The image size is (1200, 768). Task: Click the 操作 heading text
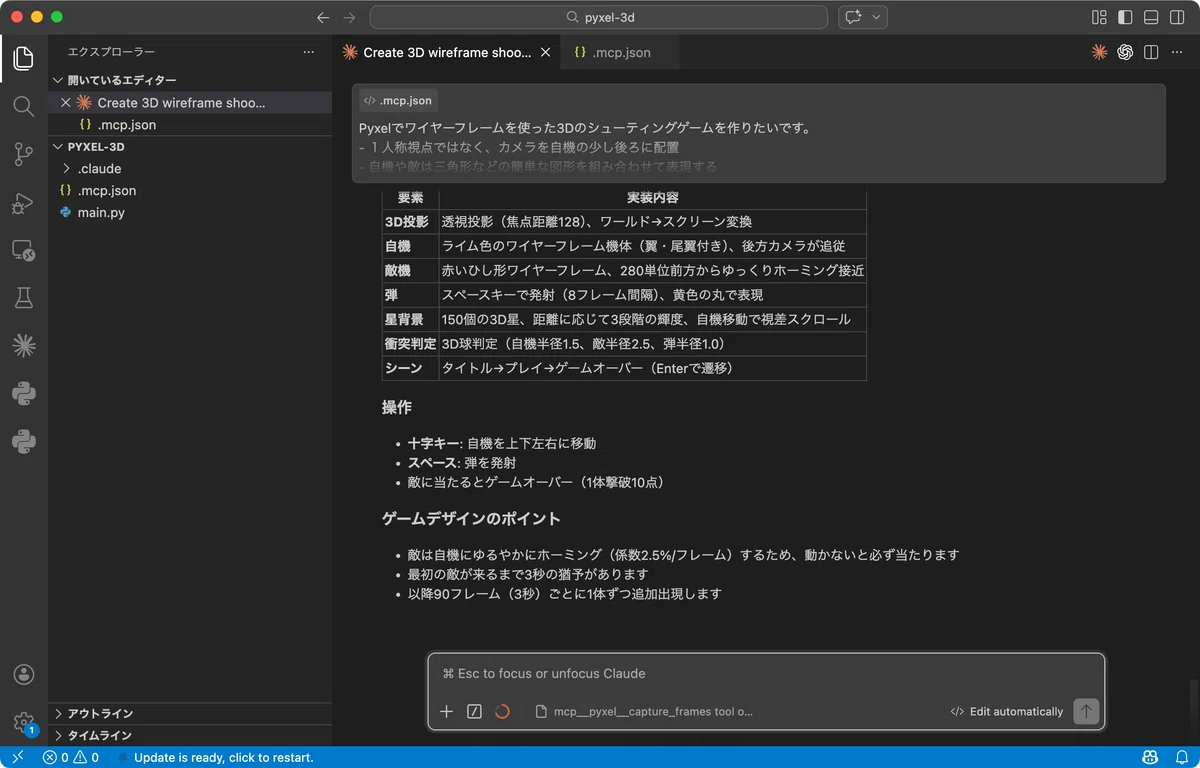pos(396,407)
